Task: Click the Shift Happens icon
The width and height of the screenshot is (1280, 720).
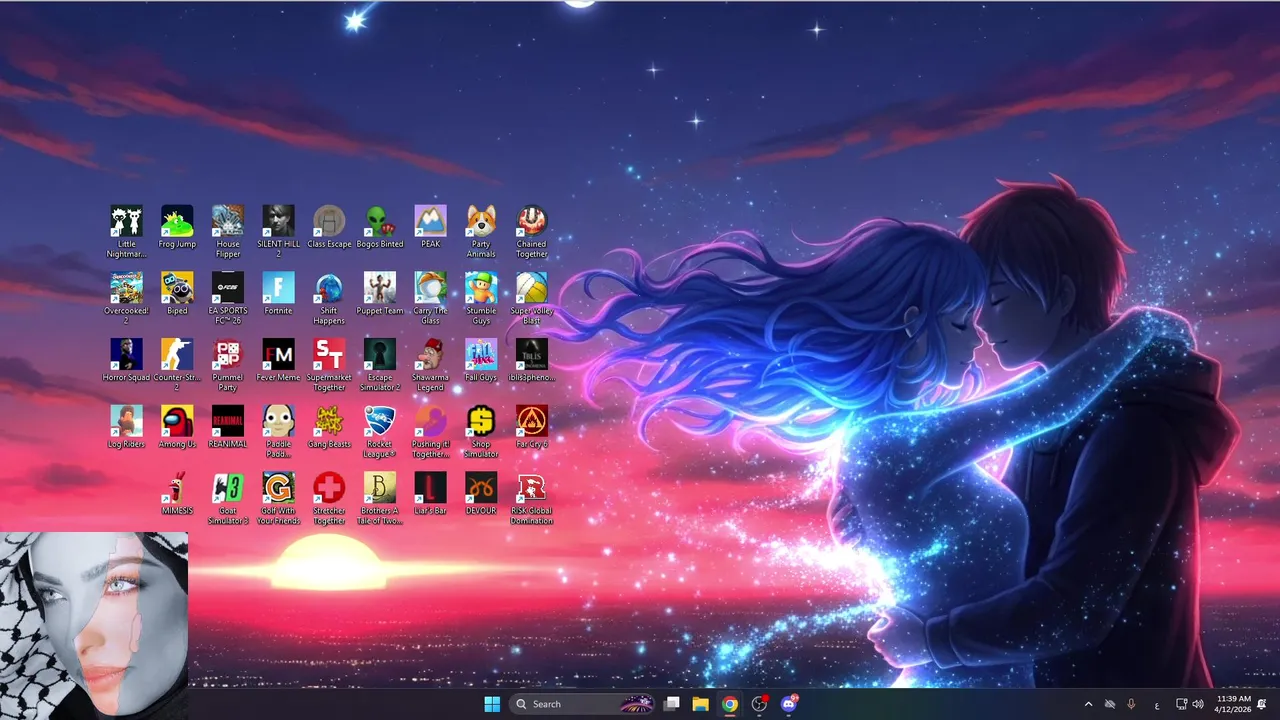Action: (329, 298)
